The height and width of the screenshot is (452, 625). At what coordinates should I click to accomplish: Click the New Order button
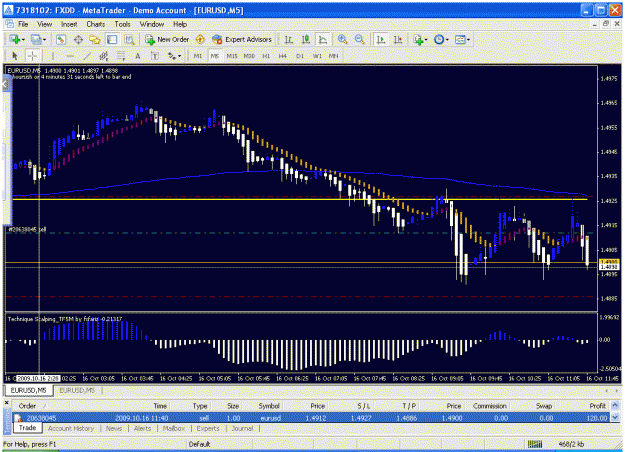[167, 39]
